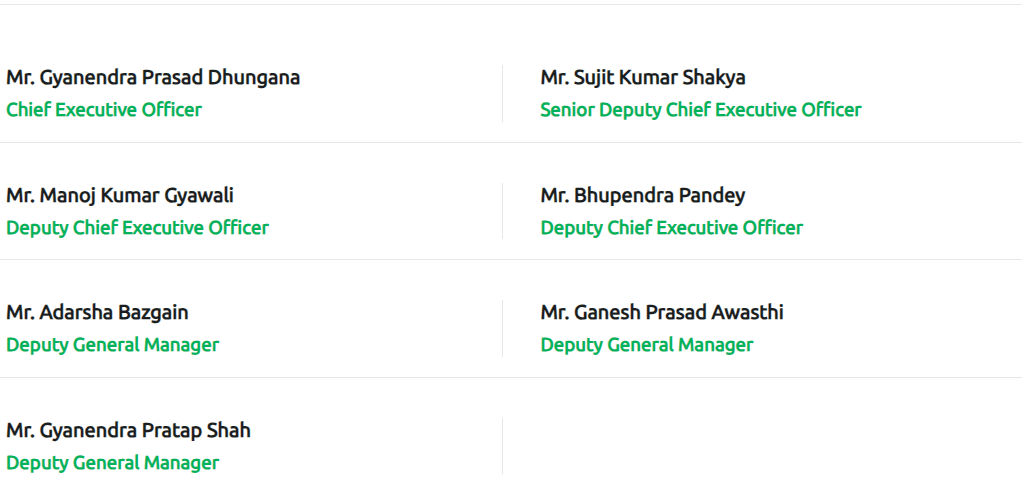Click Deputy General Manager under Gyanendra Shah
This screenshot has width=1022, height=494.
pos(113,463)
